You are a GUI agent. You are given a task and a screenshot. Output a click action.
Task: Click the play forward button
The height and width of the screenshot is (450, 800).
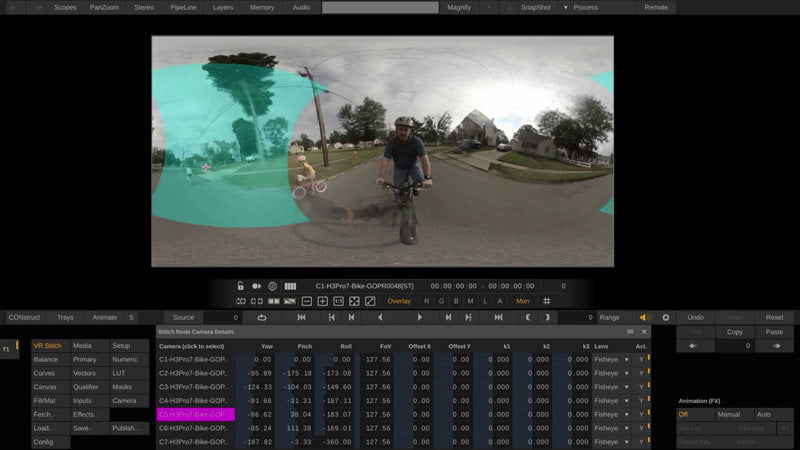click(x=419, y=317)
